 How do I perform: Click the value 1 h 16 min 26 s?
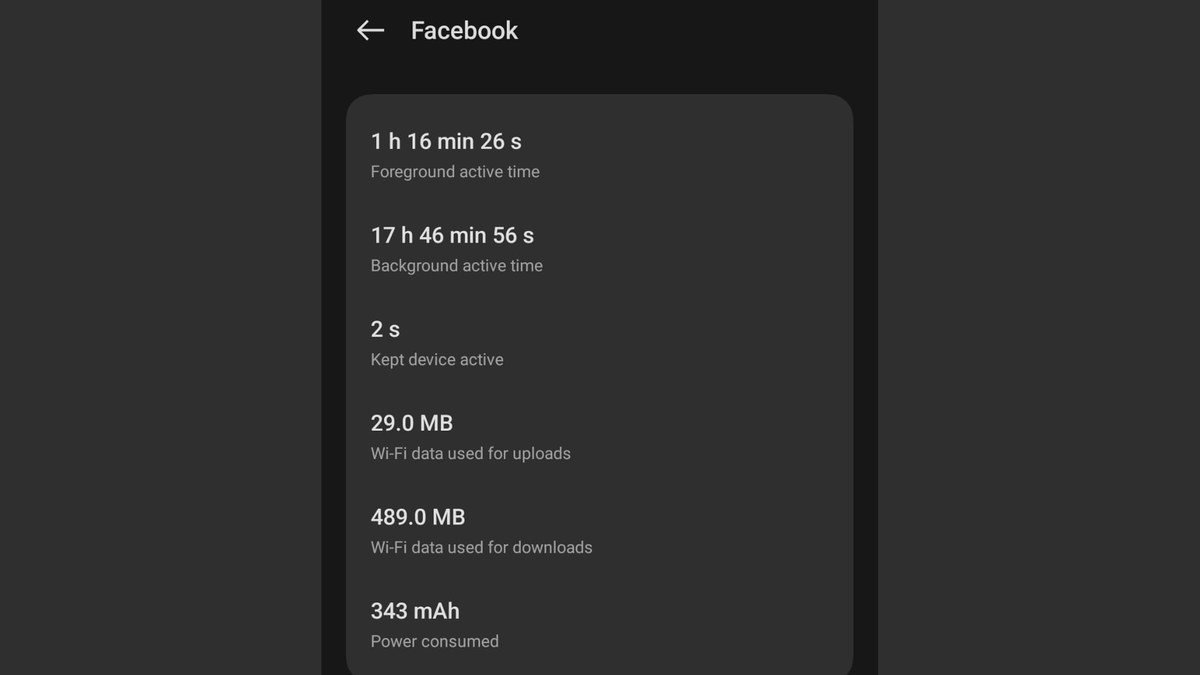click(x=447, y=141)
